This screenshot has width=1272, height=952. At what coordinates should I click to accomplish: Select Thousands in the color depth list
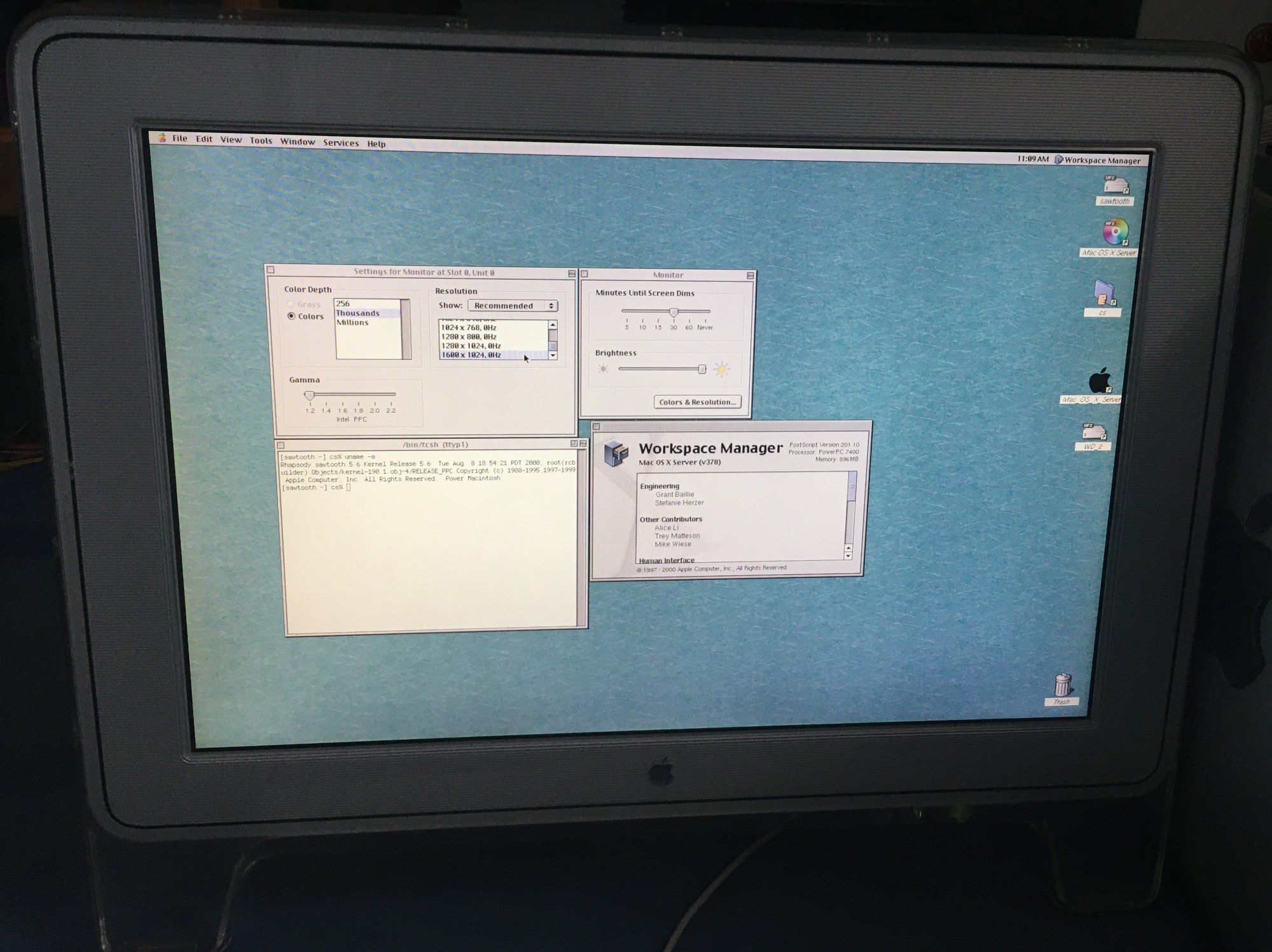(368, 313)
